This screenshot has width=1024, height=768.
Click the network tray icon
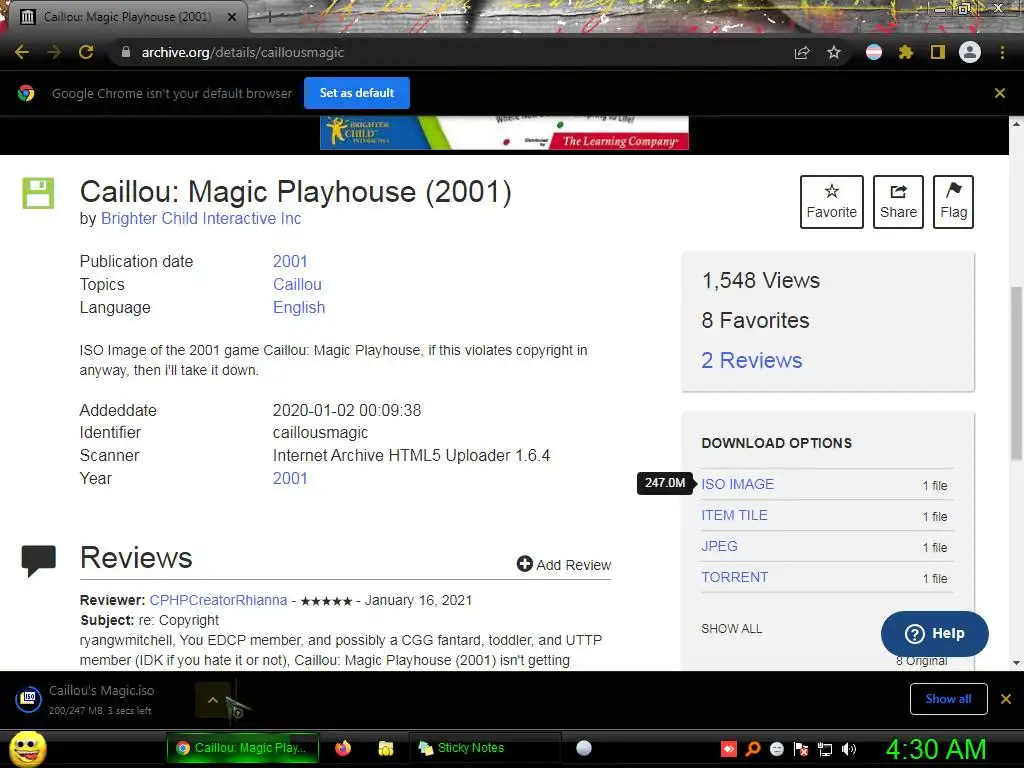[825, 749]
